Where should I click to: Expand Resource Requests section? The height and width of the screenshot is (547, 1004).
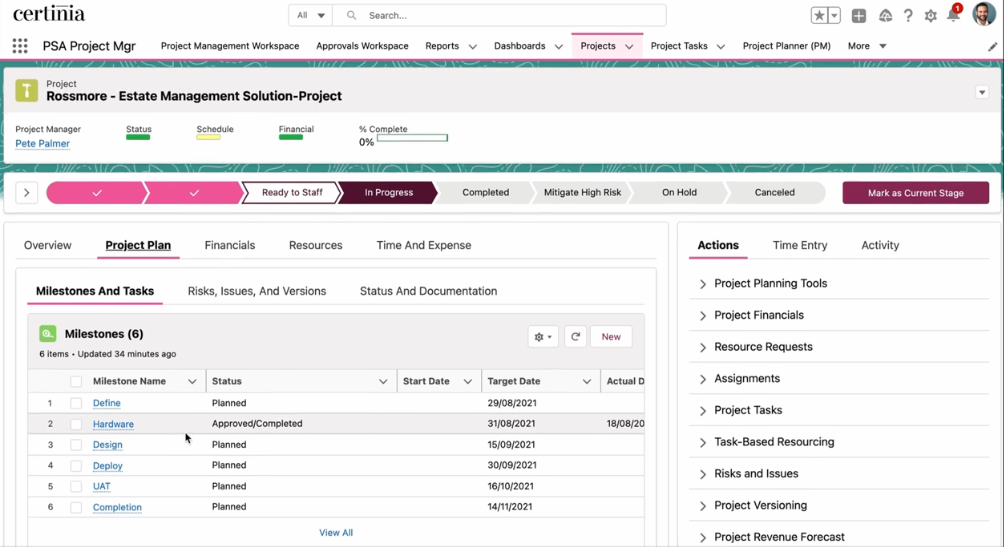point(702,347)
